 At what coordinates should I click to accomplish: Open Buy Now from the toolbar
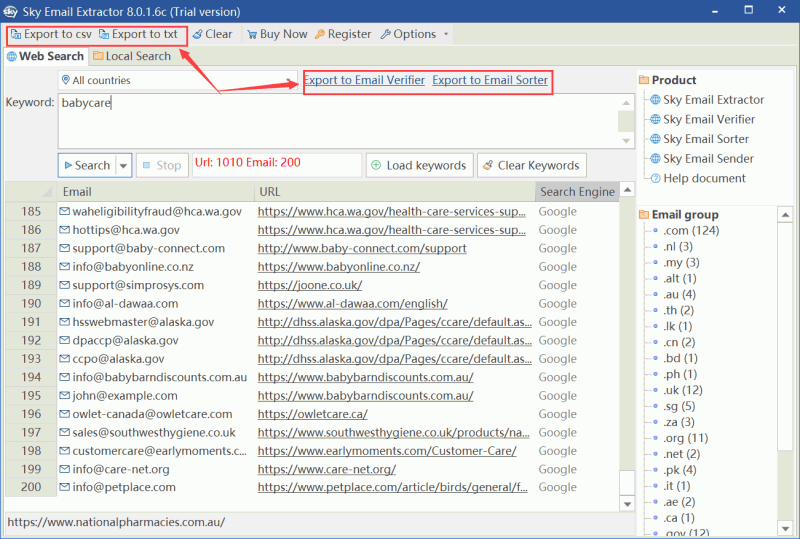click(277, 34)
